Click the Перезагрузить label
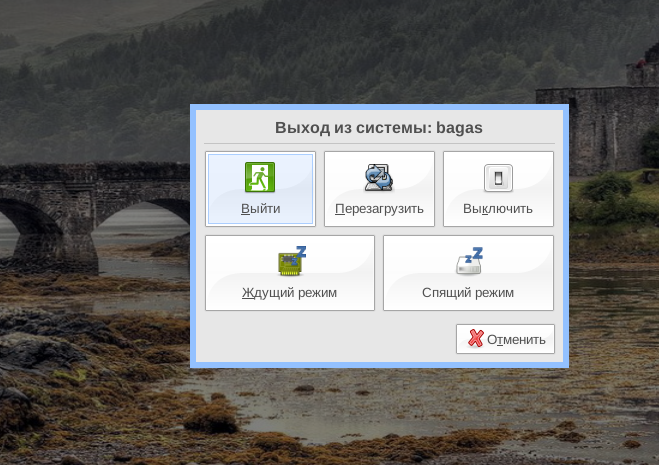Viewport: 659px width, 465px height. click(x=379, y=209)
